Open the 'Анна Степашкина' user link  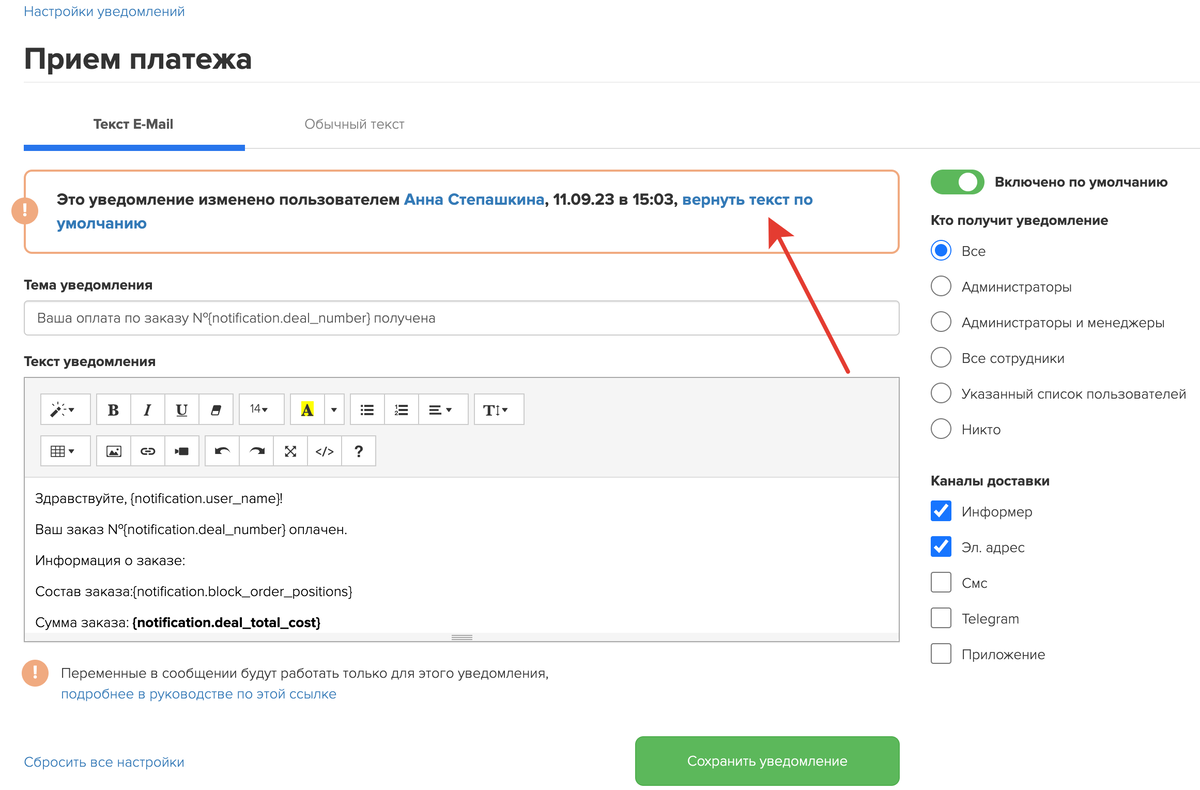click(474, 200)
